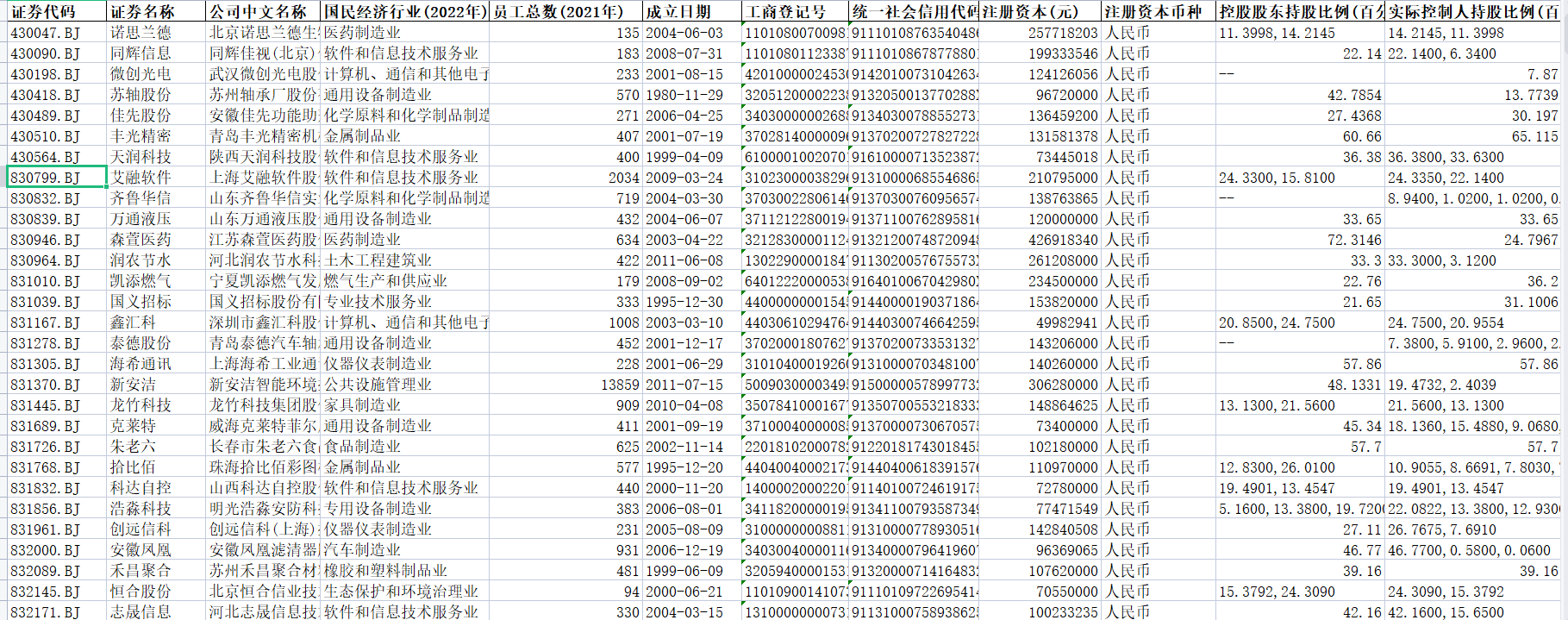Select the name cell 安徽凤凰
The width and height of the screenshot is (1568, 620).
tap(156, 550)
